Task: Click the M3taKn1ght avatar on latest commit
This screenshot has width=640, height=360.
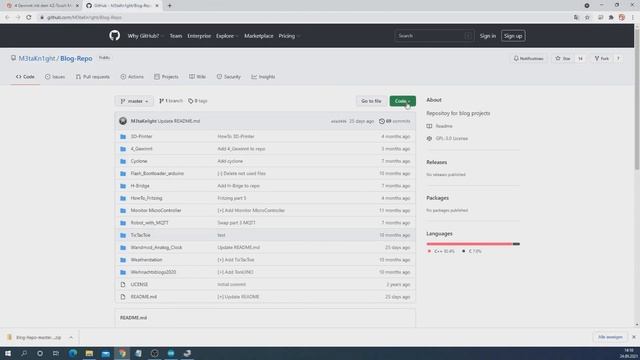Action: coord(123,121)
